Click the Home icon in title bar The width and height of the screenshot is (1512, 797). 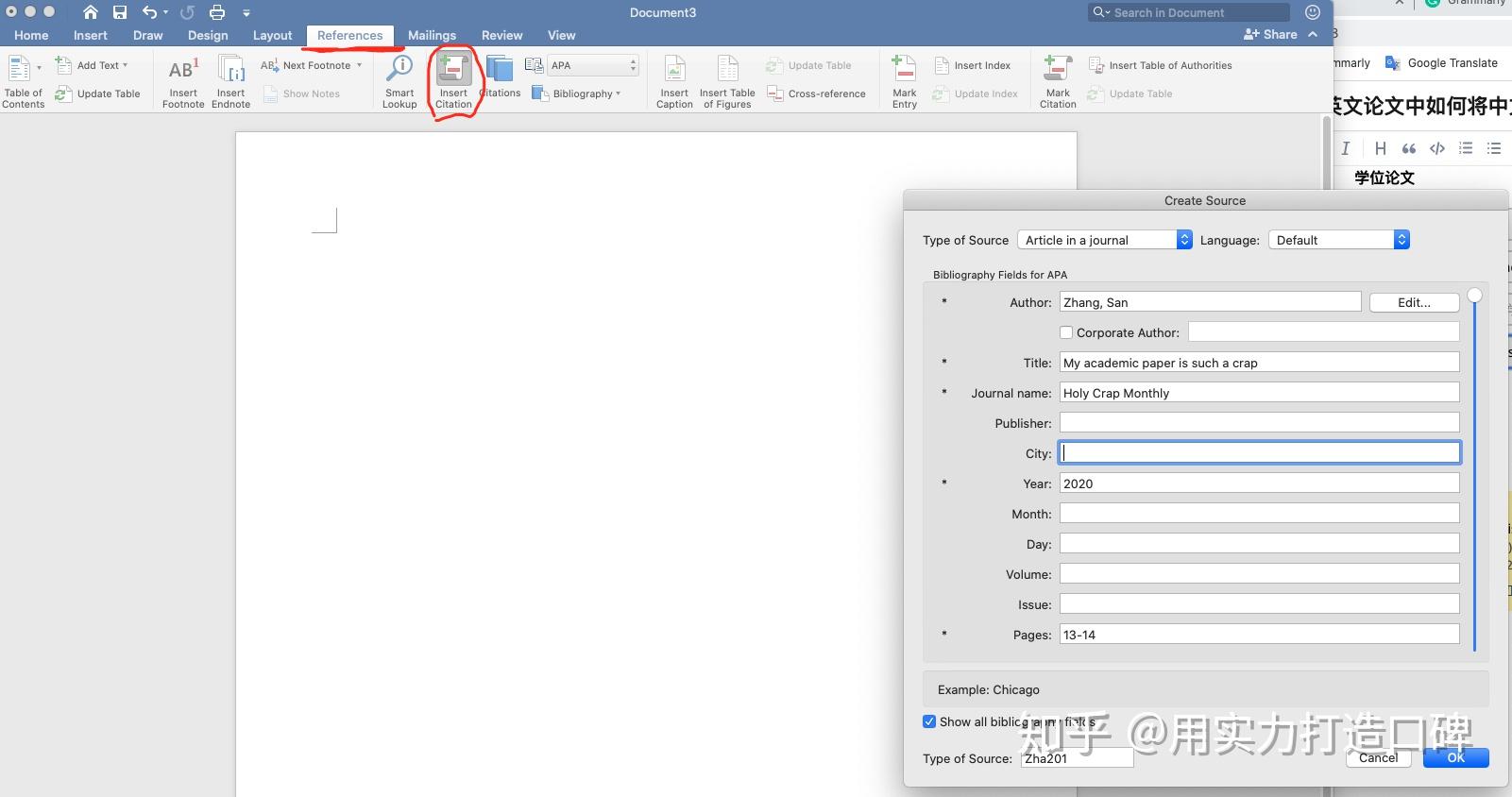click(x=91, y=12)
